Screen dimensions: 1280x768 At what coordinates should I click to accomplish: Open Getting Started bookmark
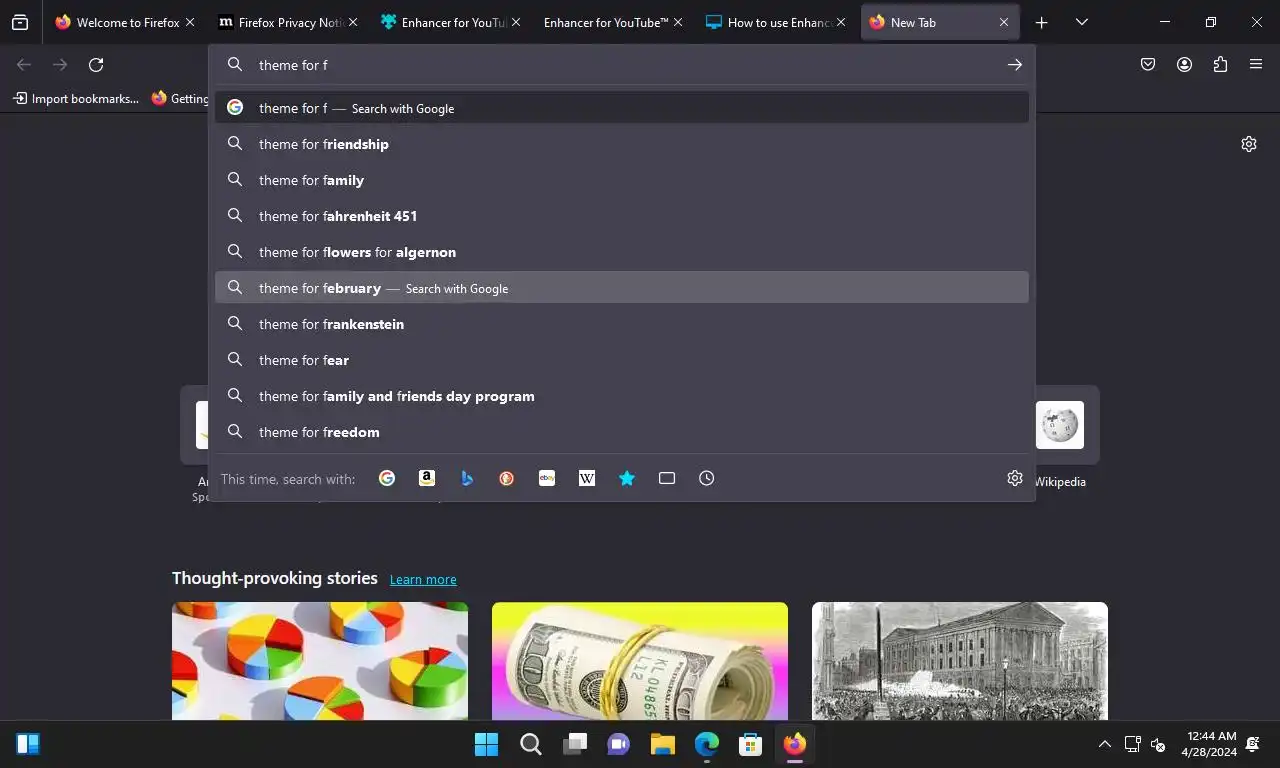pos(180,98)
